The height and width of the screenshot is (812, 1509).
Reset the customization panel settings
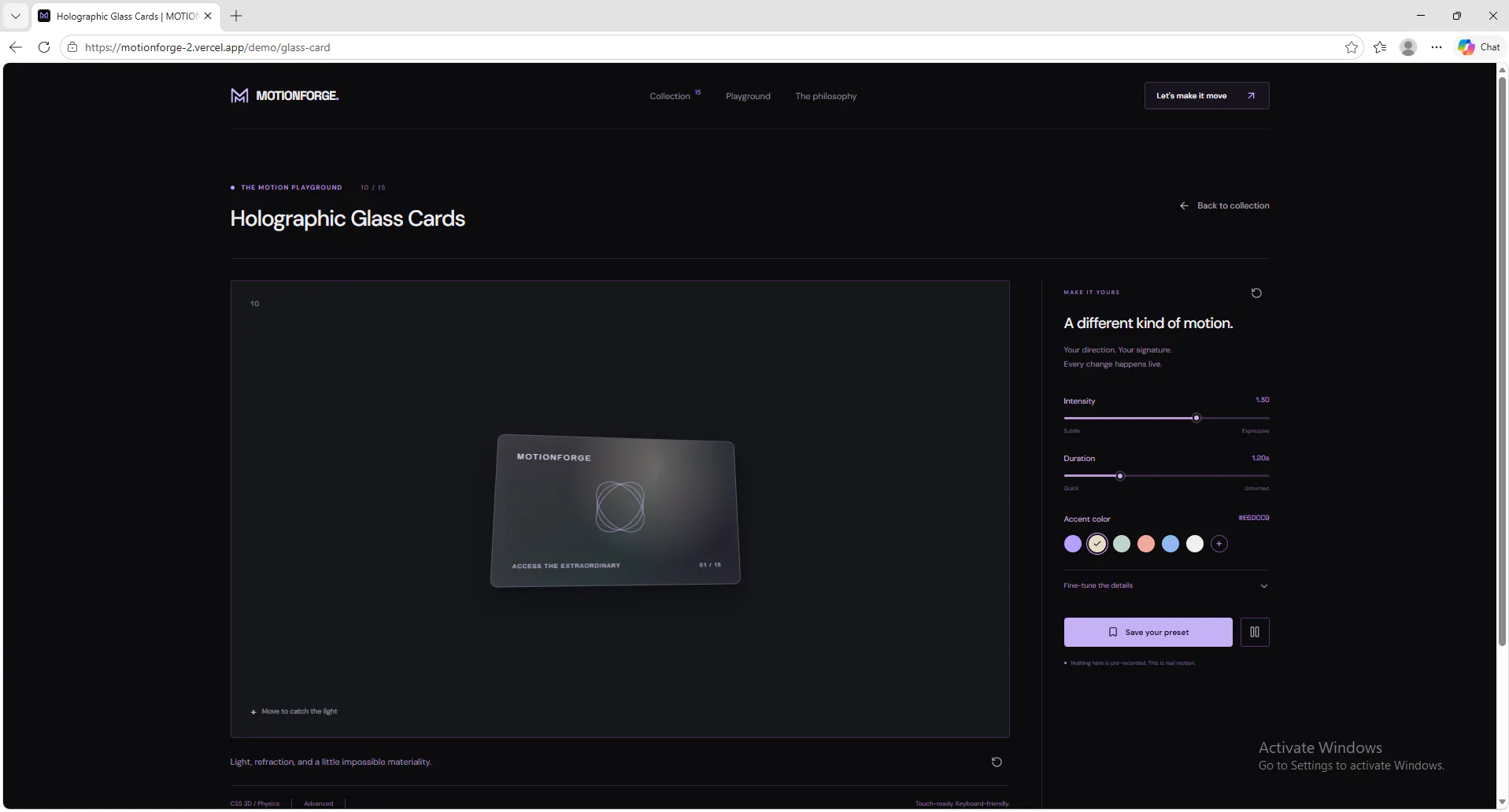coord(1256,293)
